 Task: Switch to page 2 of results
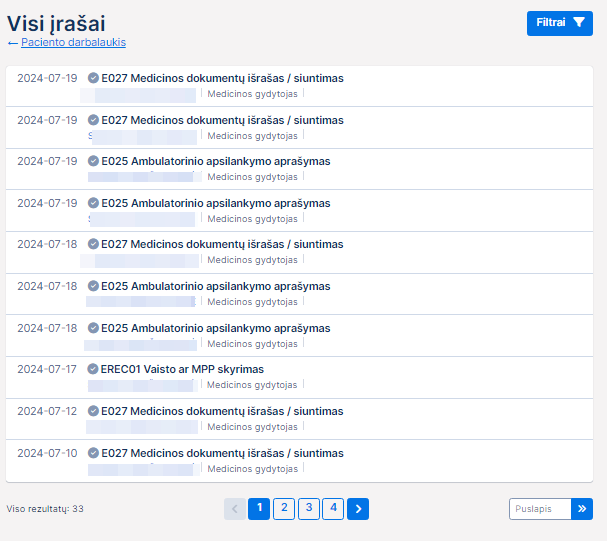pyautogui.click(x=284, y=509)
